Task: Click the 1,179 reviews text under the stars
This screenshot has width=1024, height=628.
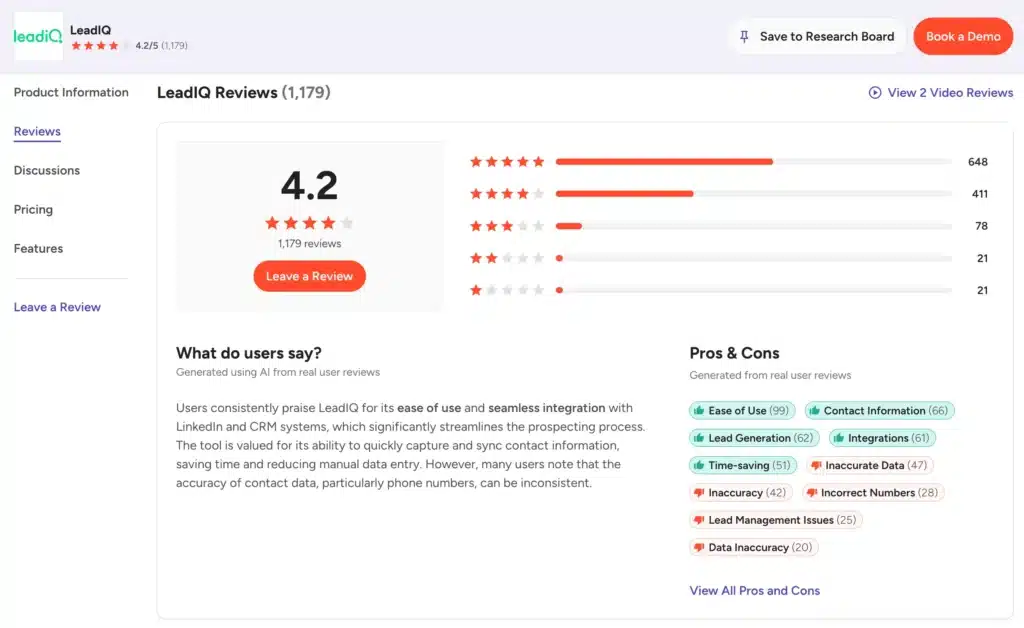Action: [310, 243]
